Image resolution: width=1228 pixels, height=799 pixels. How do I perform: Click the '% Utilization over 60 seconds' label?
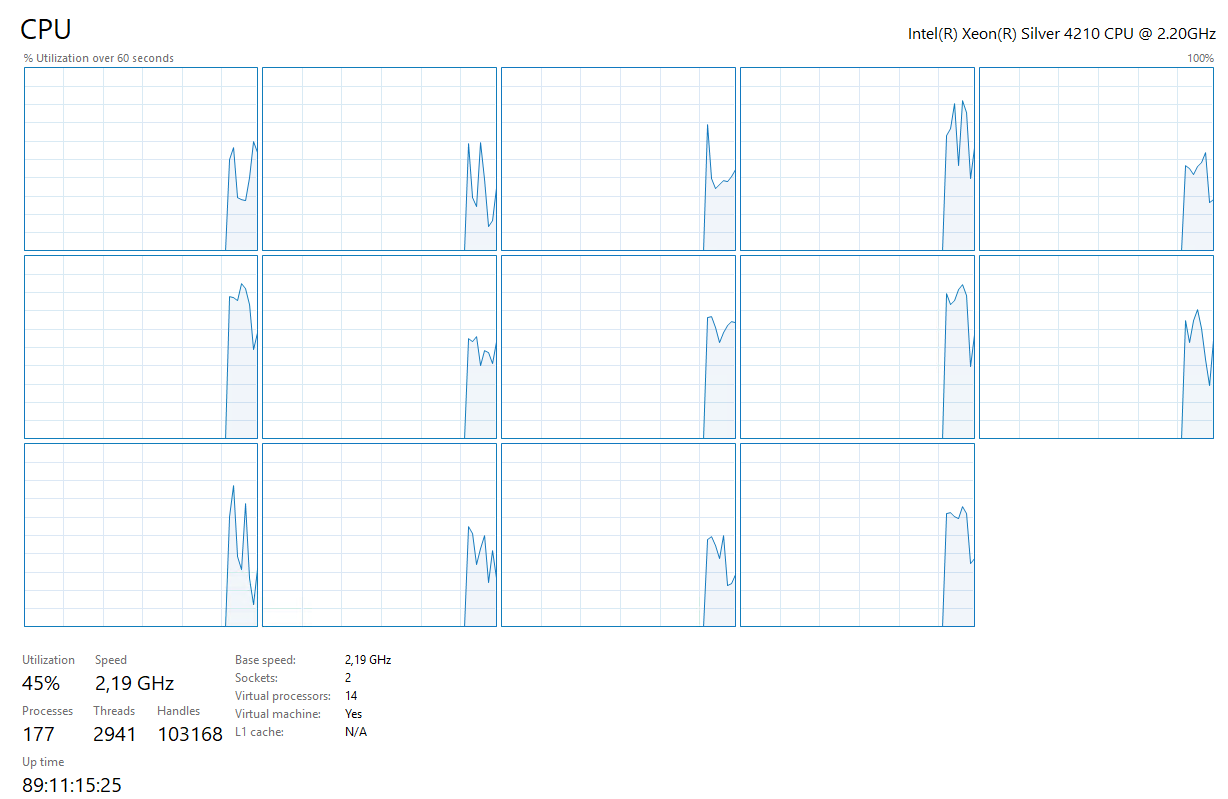click(x=99, y=58)
